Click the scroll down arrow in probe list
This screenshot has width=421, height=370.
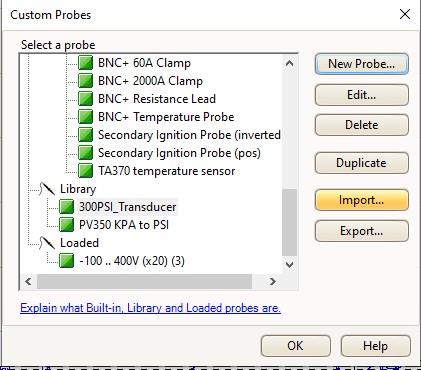pyautogui.click(x=289, y=265)
